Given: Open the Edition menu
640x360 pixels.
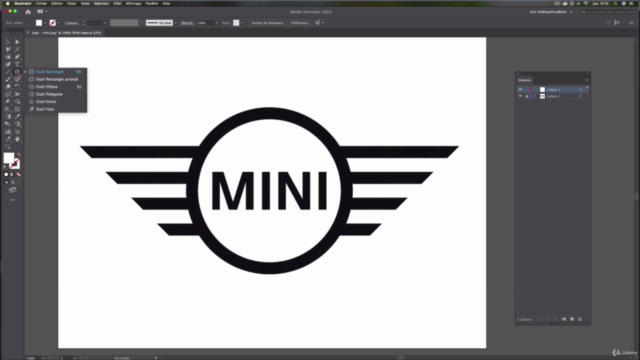Looking at the screenshot, I should [57, 3].
